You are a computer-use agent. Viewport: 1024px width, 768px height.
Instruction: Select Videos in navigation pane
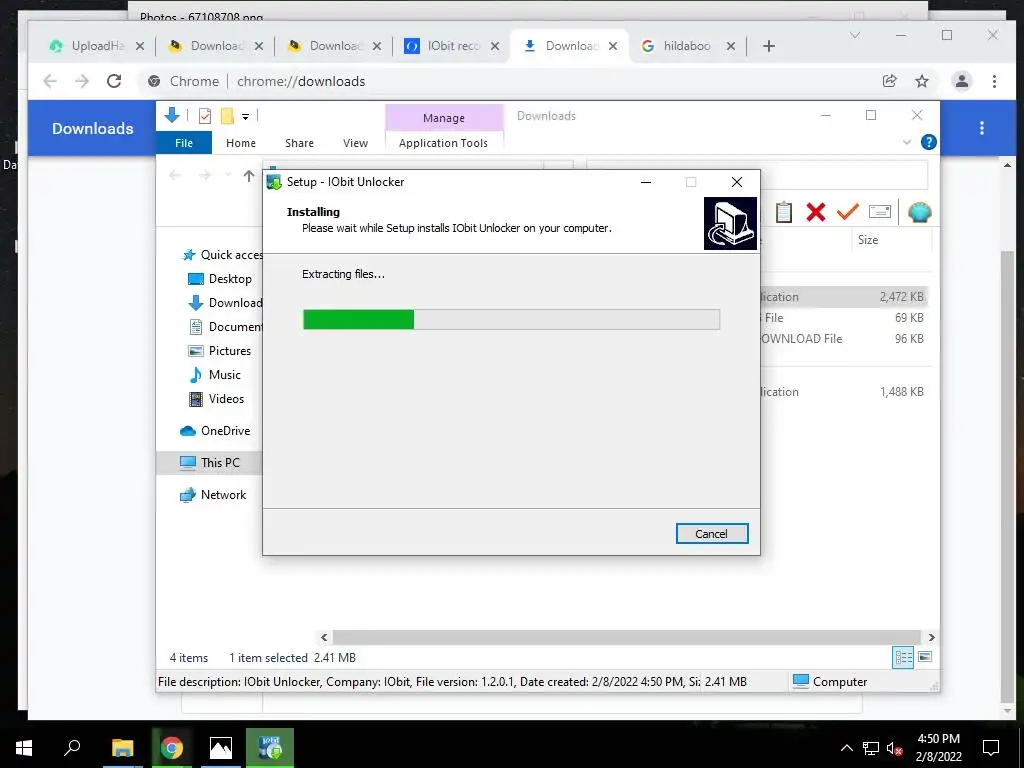click(x=217, y=398)
